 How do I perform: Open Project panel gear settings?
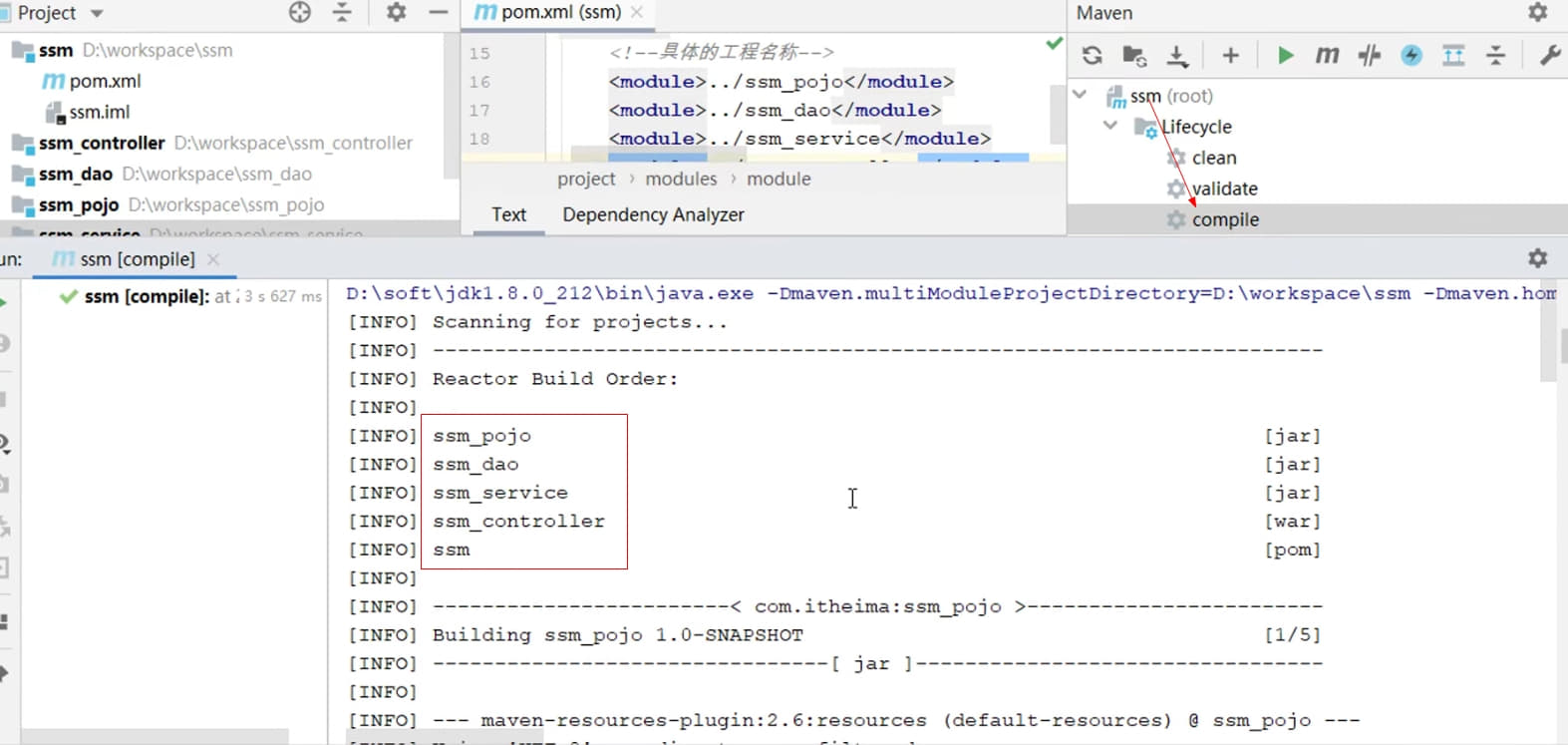pos(396,12)
